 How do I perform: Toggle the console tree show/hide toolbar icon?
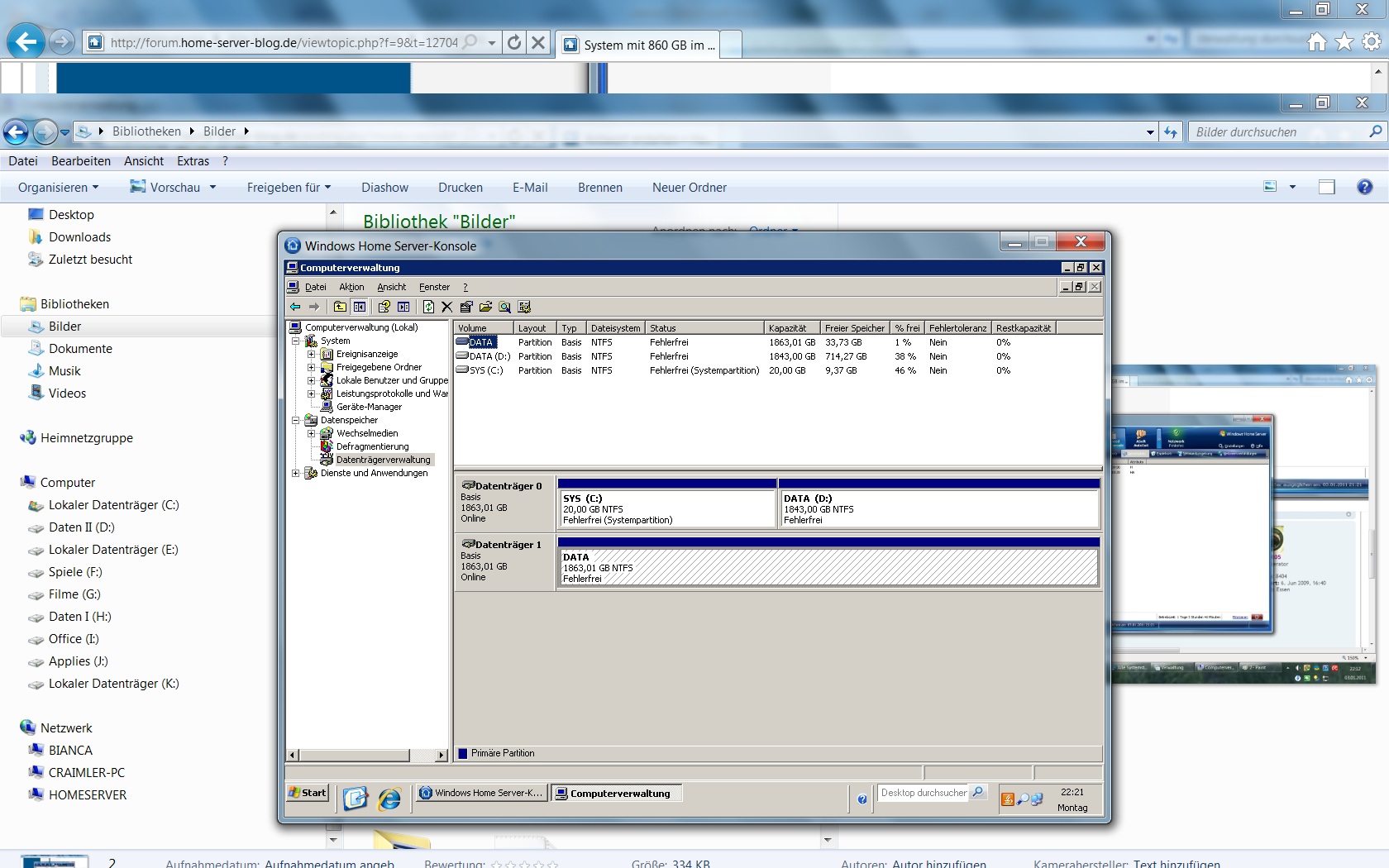[x=360, y=307]
